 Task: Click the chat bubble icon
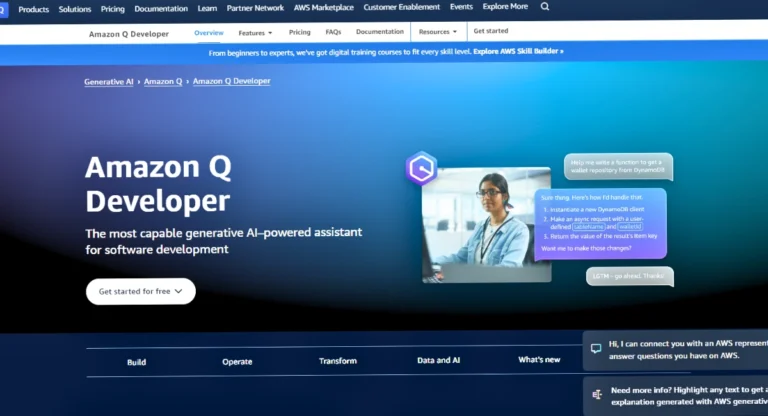click(x=596, y=349)
